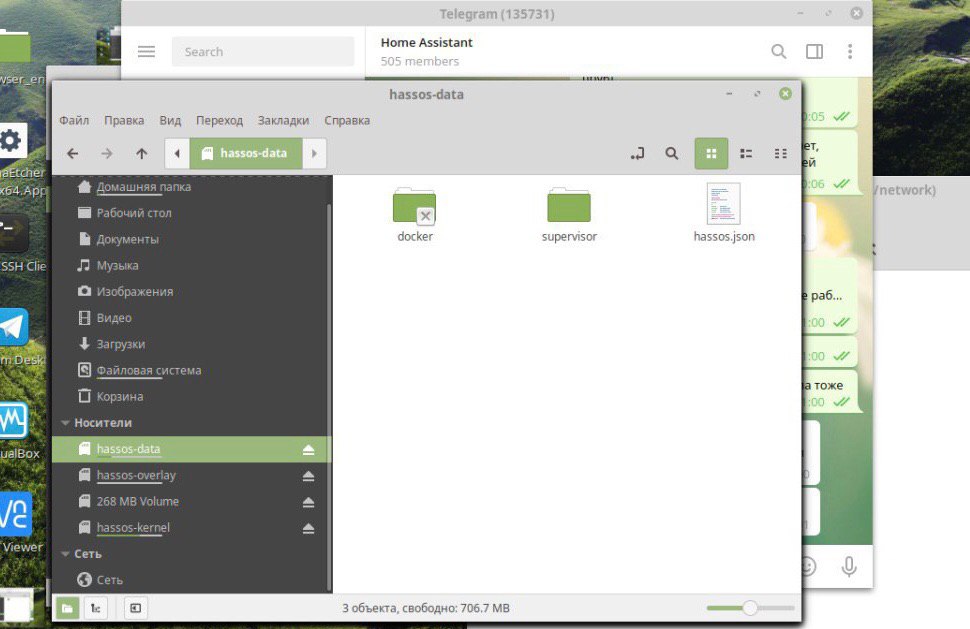Show places in the sidebar
The width and height of the screenshot is (970, 629).
tap(67, 609)
